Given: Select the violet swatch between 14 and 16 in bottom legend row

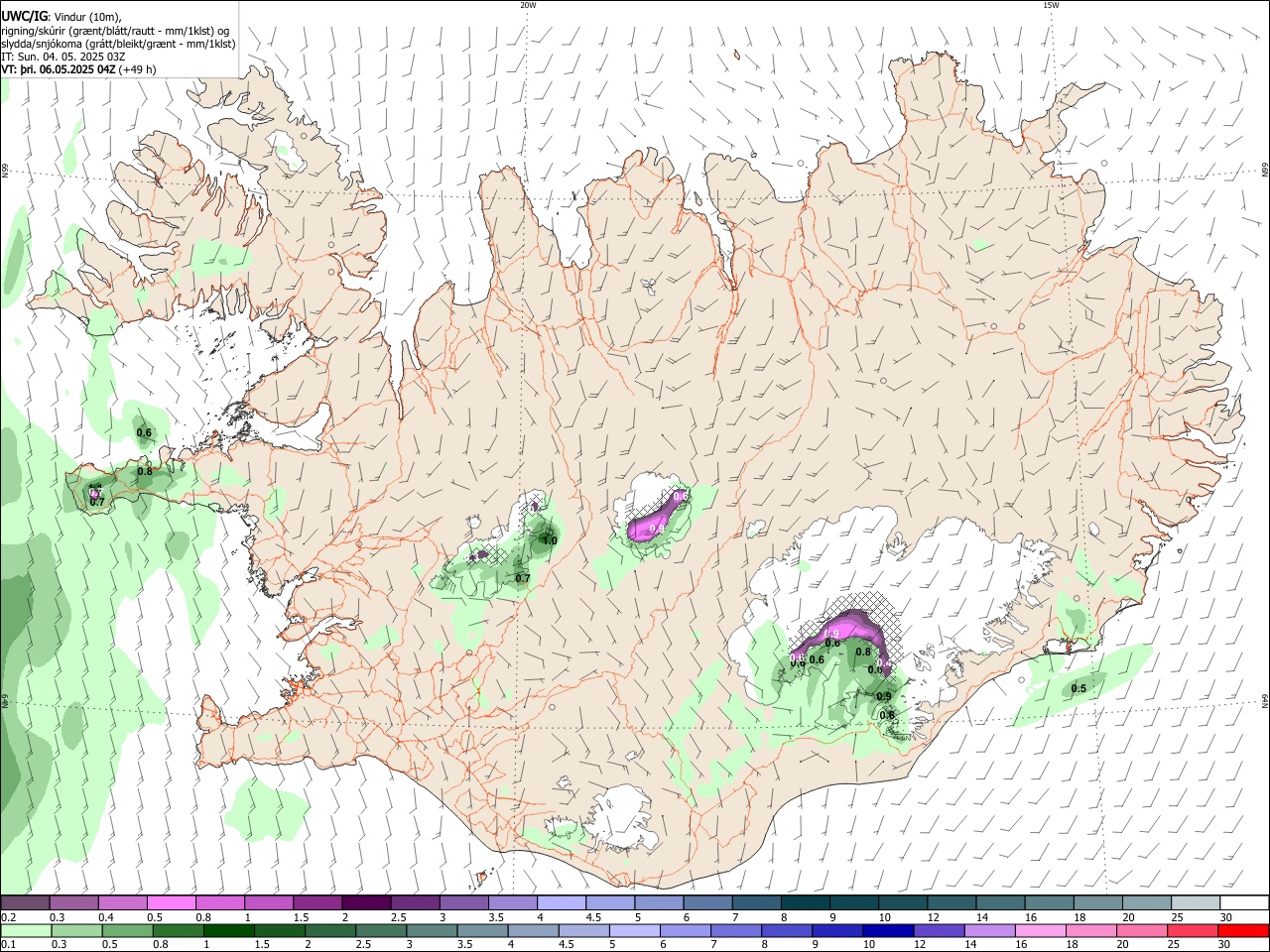Looking at the screenshot, I should pos(988,930).
